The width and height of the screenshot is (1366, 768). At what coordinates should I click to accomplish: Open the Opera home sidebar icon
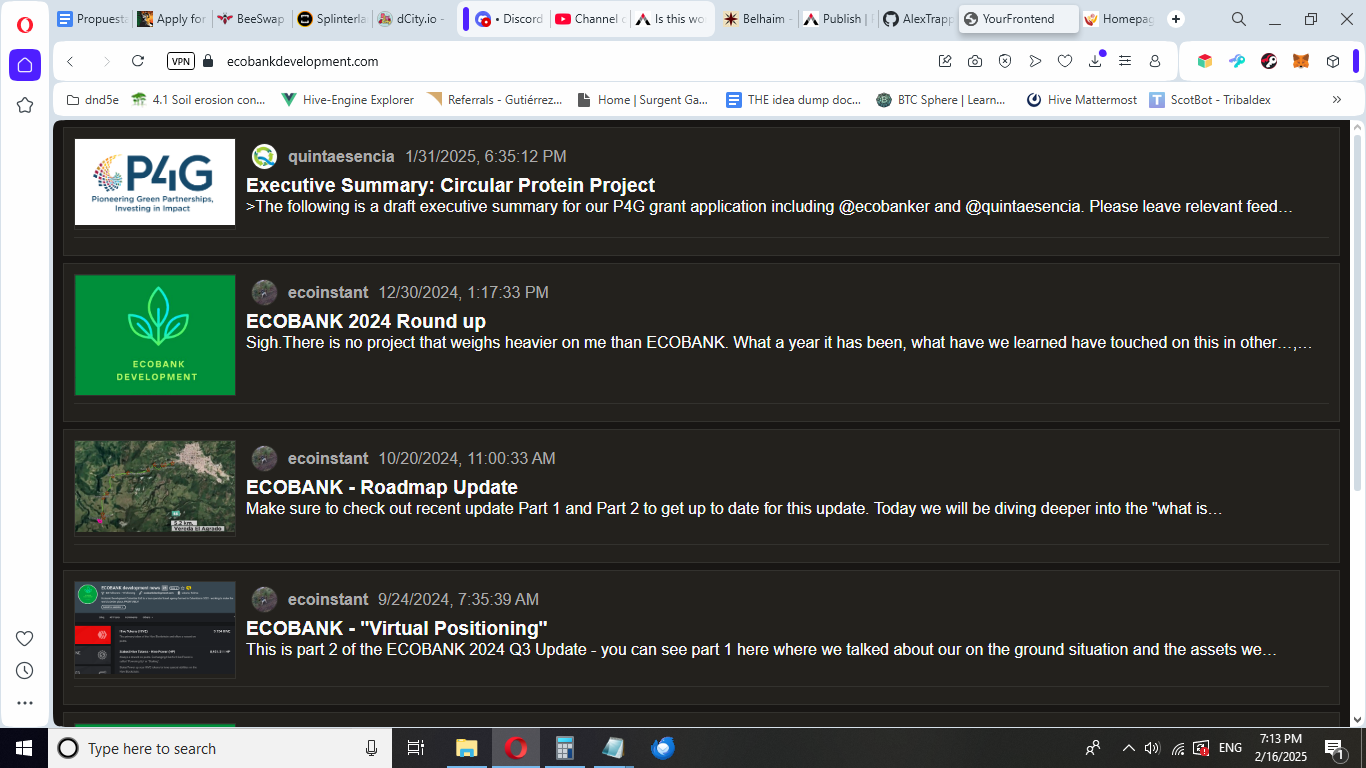click(x=25, y=65)
